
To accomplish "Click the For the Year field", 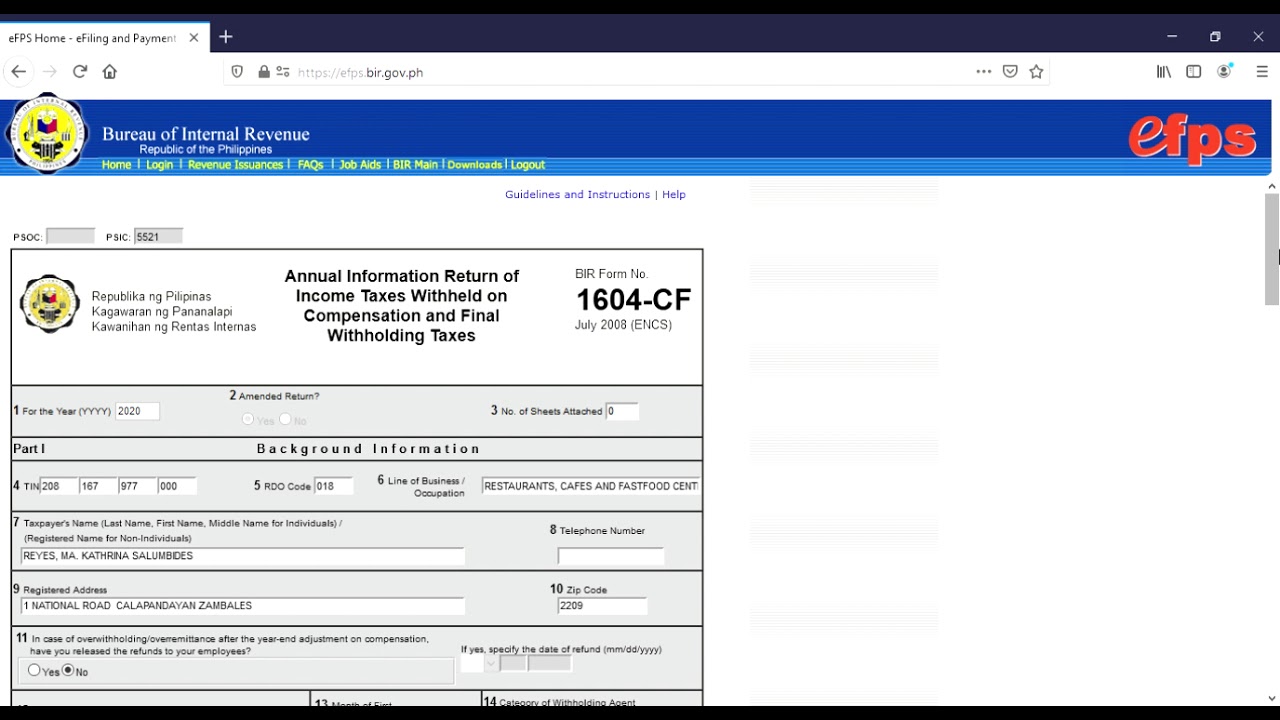I will (x=137, y=411).
